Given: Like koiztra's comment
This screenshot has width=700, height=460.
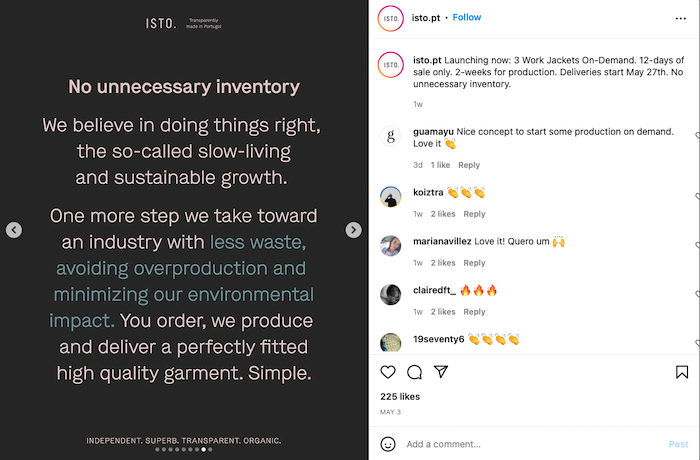Looking at the screenshot, I should 697,196.
